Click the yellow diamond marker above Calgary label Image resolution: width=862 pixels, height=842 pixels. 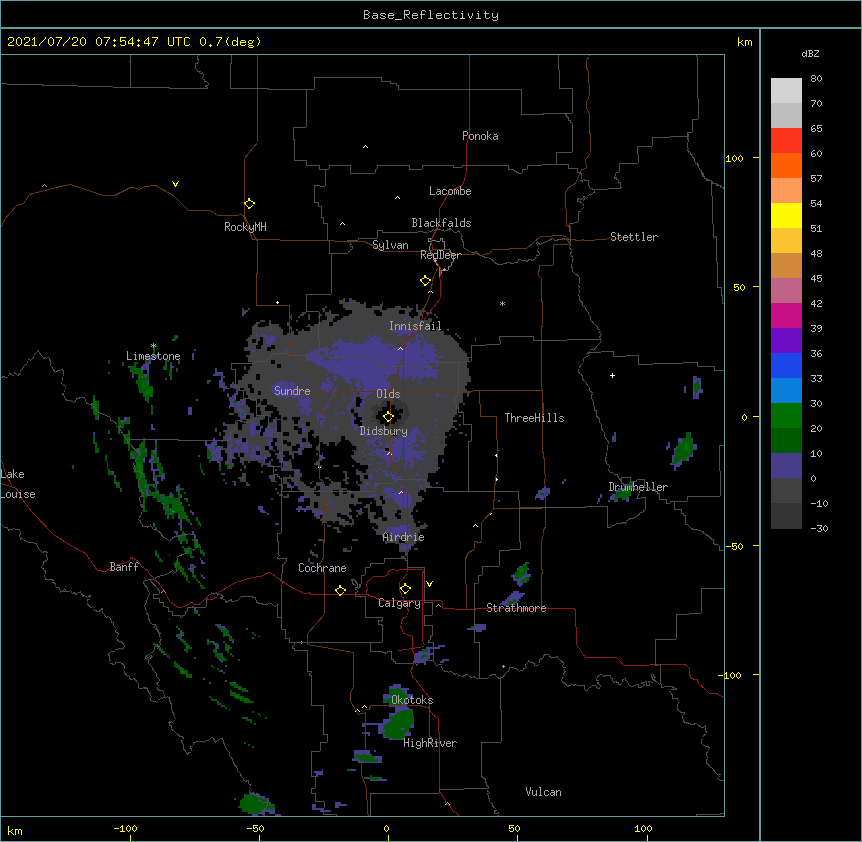[405, 589]
